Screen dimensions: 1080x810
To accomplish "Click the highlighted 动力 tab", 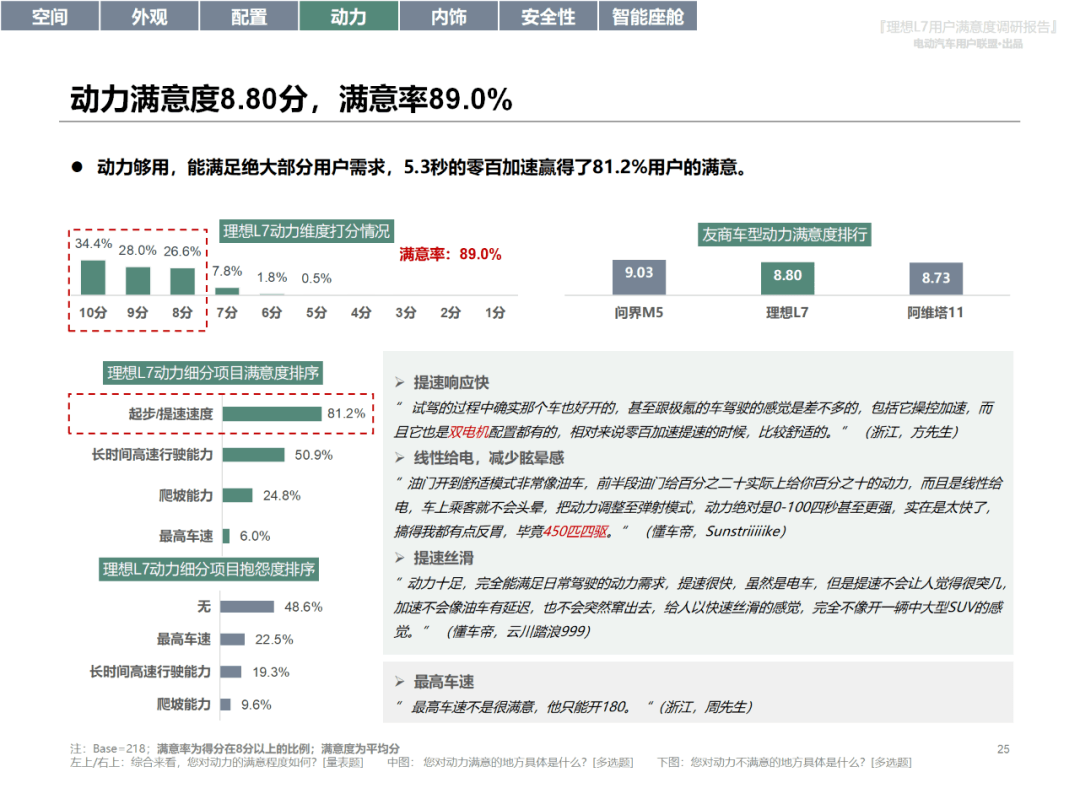I will pos(349,16).
